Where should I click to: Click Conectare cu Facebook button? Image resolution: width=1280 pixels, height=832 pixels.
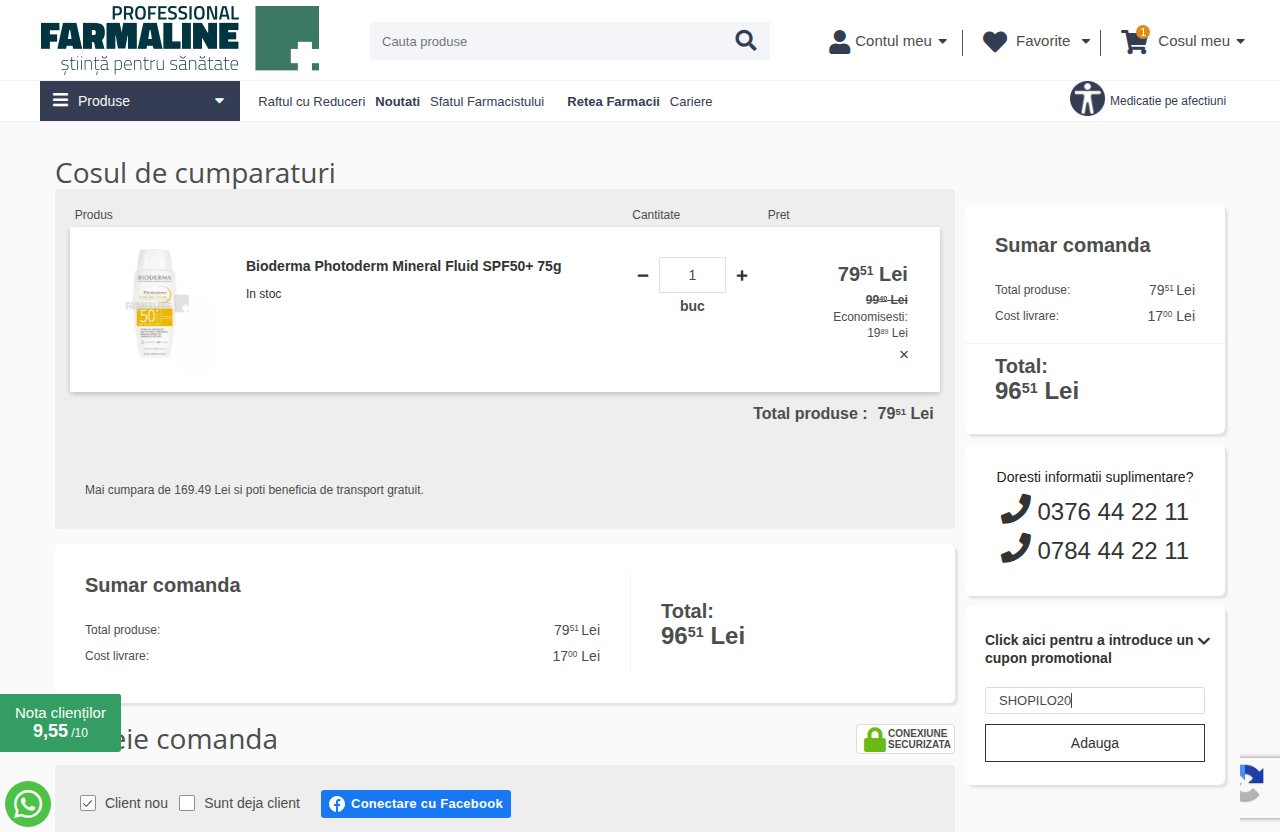pyautogui.click(x=416, y=804)
